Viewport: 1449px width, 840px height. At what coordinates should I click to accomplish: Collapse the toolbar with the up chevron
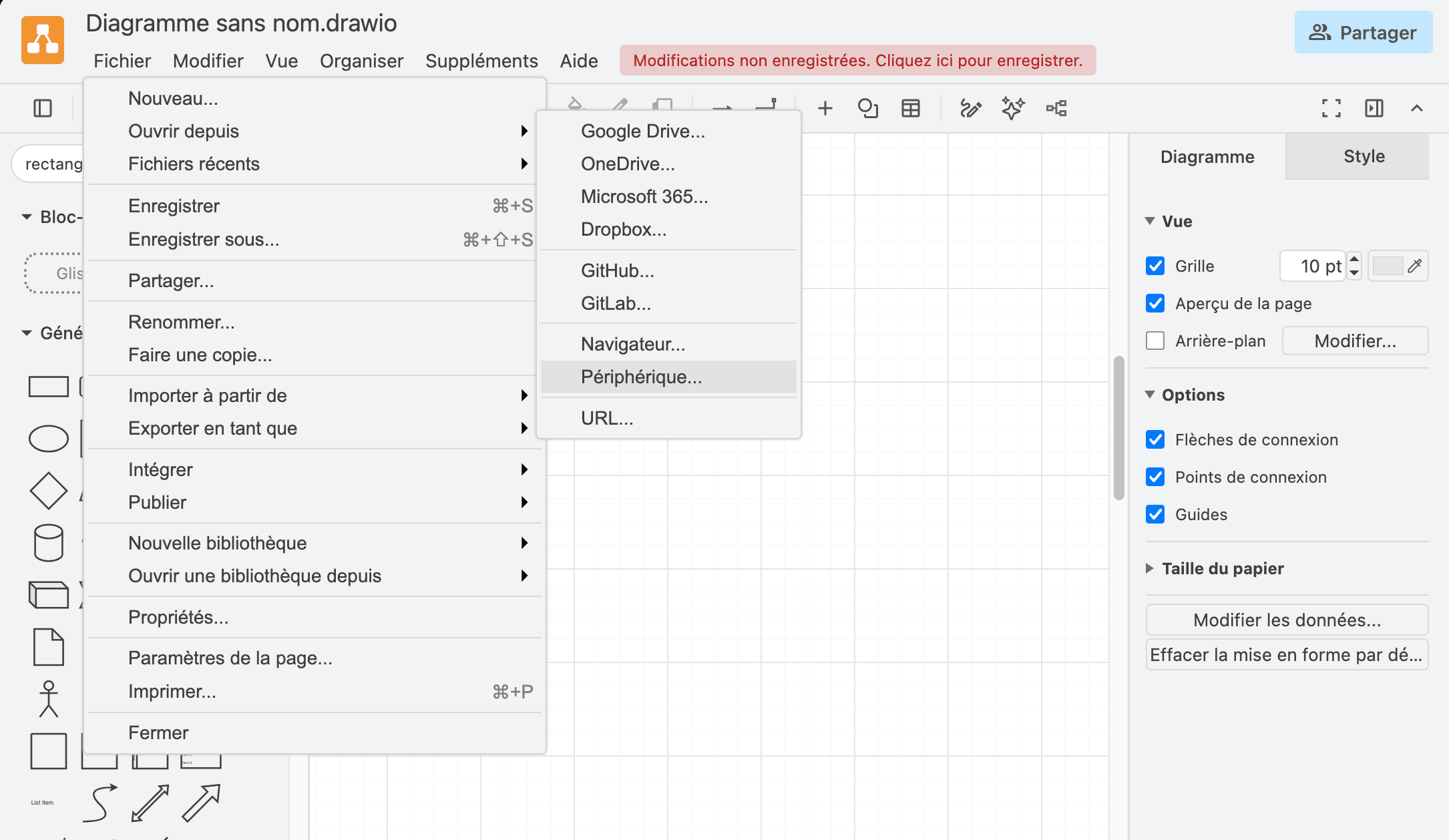(1417, 108)
